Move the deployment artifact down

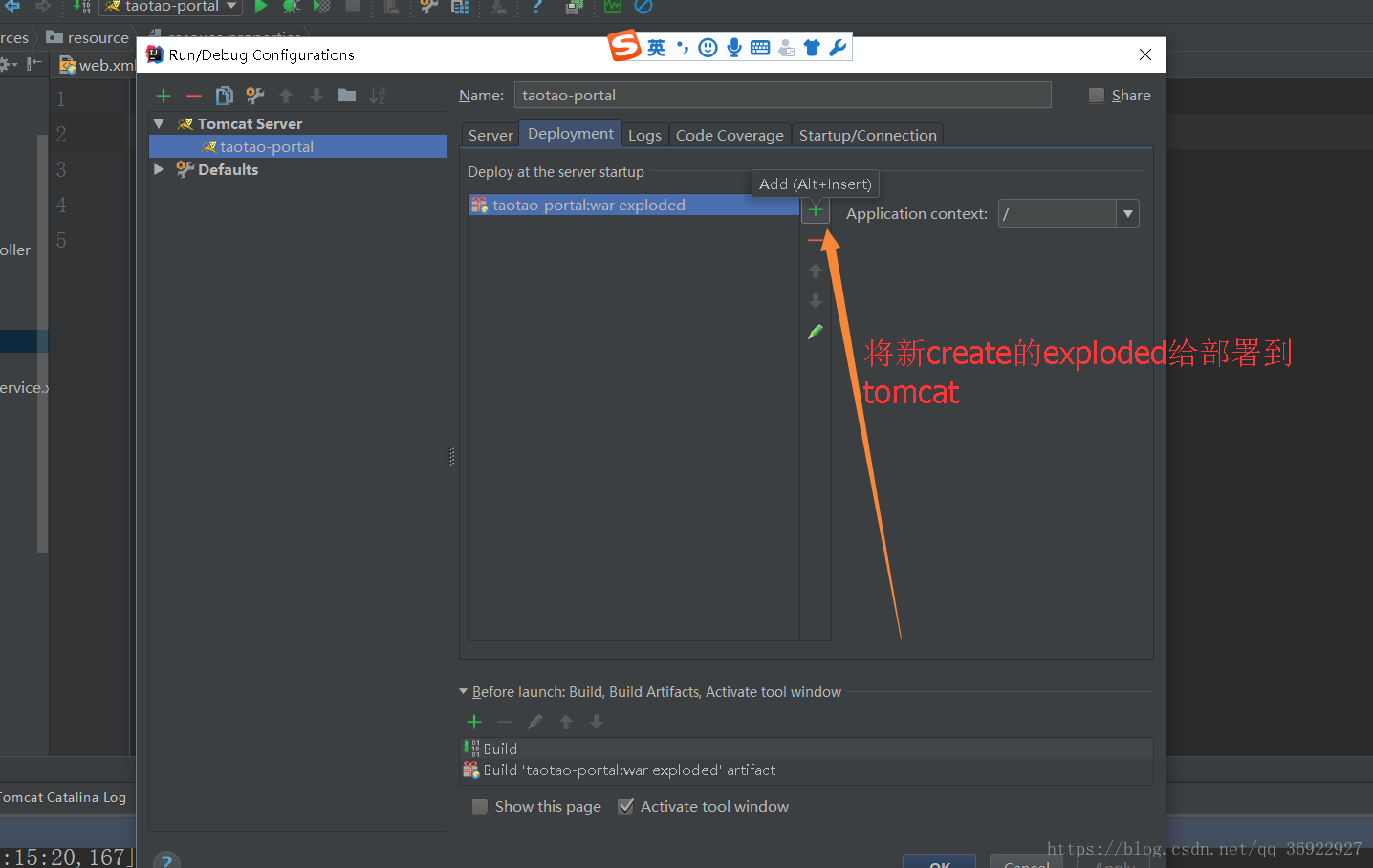816,301
